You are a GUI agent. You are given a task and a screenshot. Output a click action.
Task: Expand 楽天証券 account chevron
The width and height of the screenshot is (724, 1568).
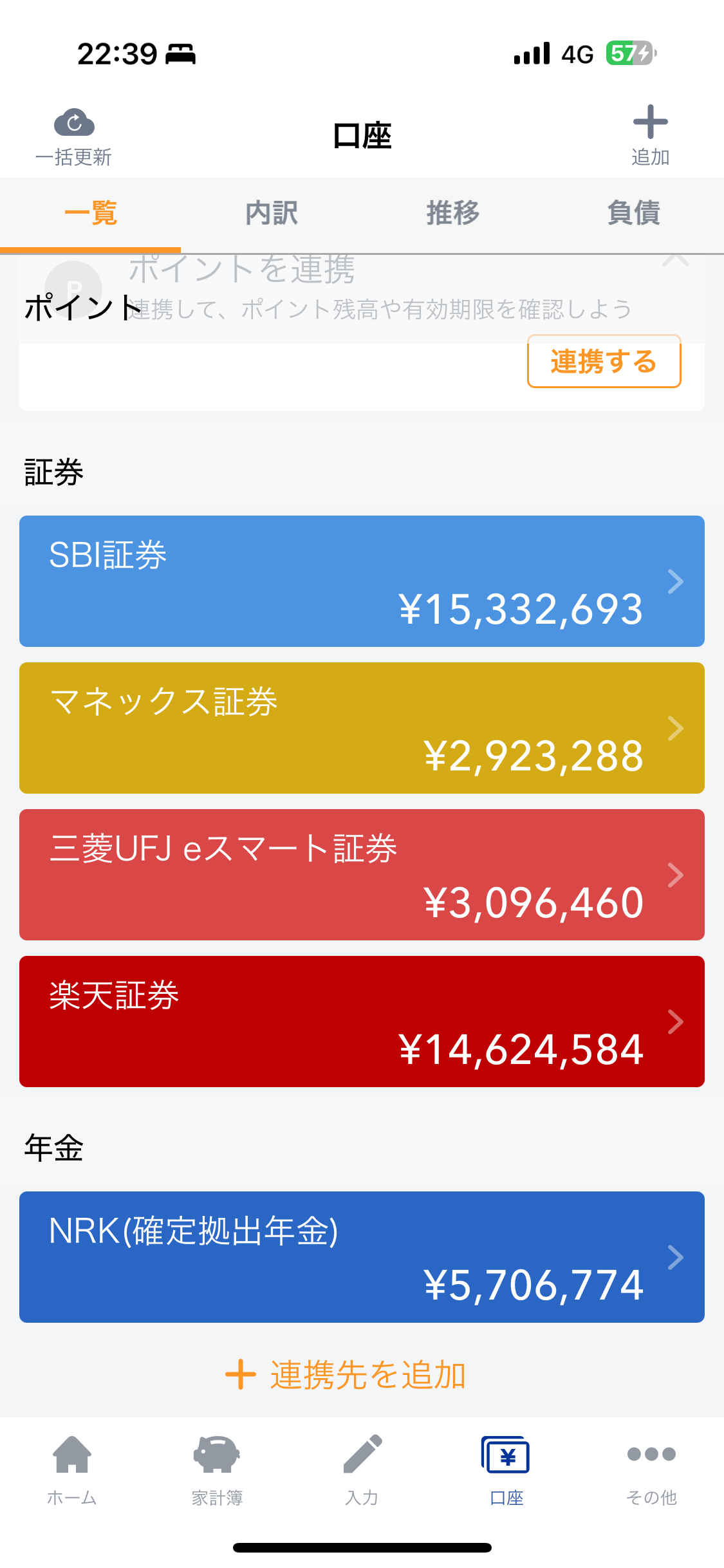click(x=675, y=1022)
